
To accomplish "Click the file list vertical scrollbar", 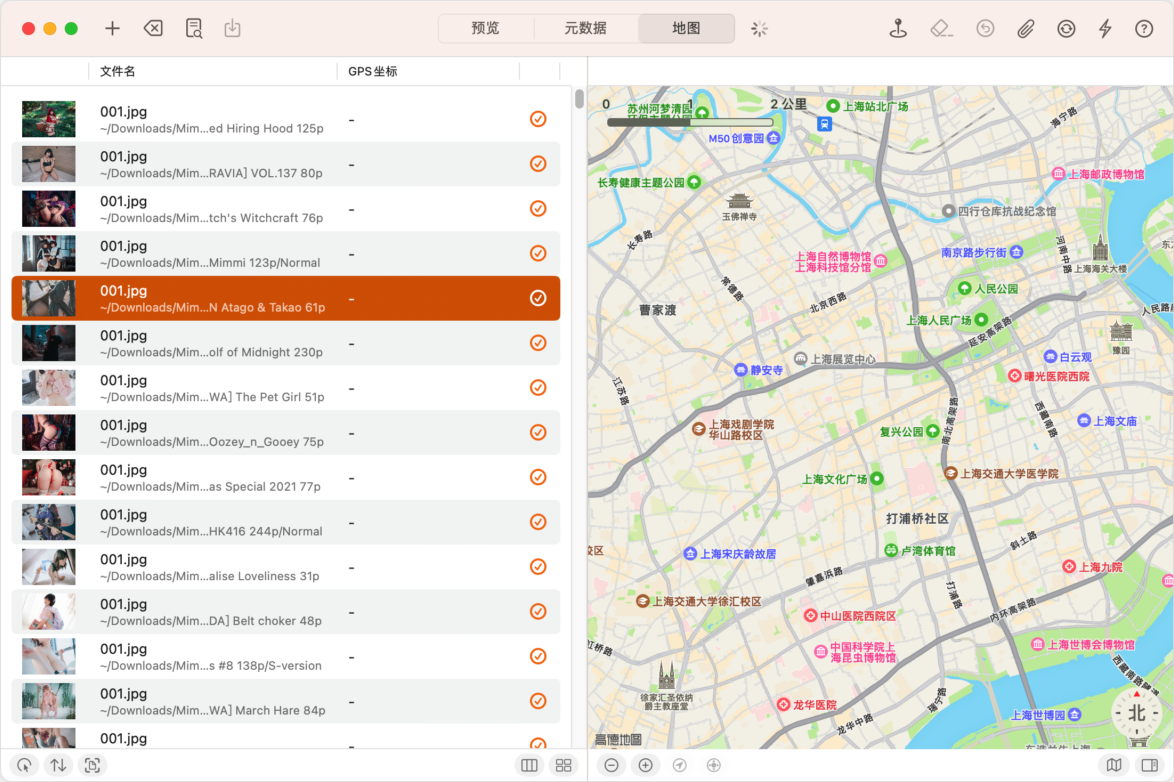I will point(580,100).
